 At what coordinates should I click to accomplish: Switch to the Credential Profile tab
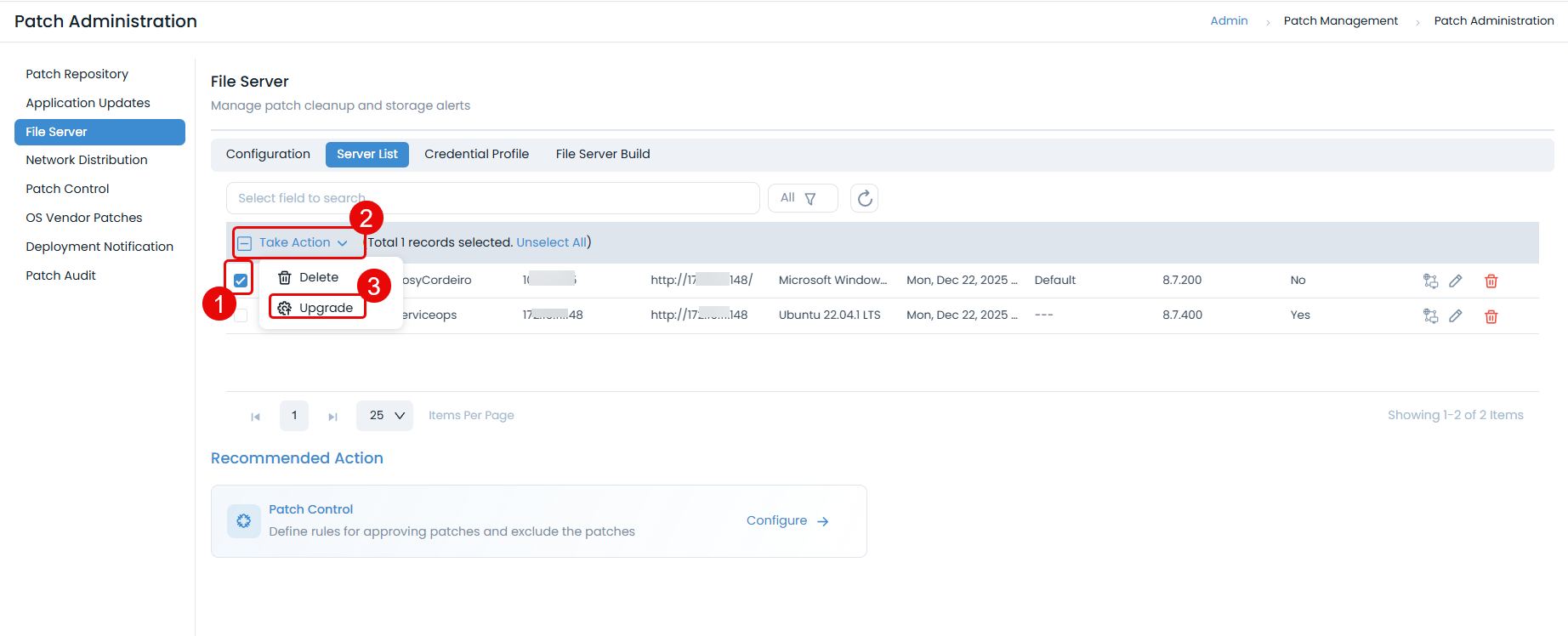coord(476,154)
